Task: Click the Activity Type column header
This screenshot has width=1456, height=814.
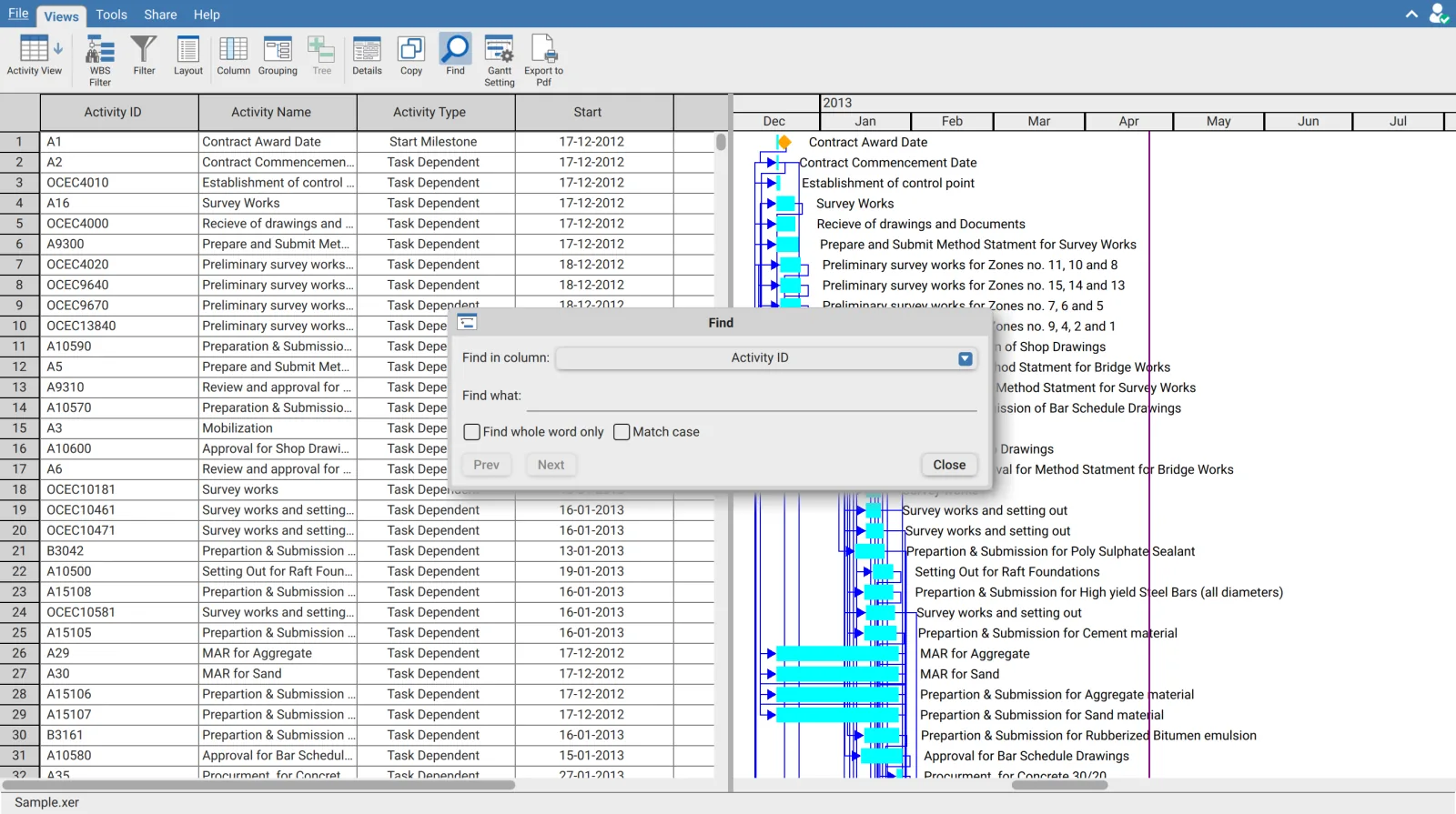Action: click(436, 113)
